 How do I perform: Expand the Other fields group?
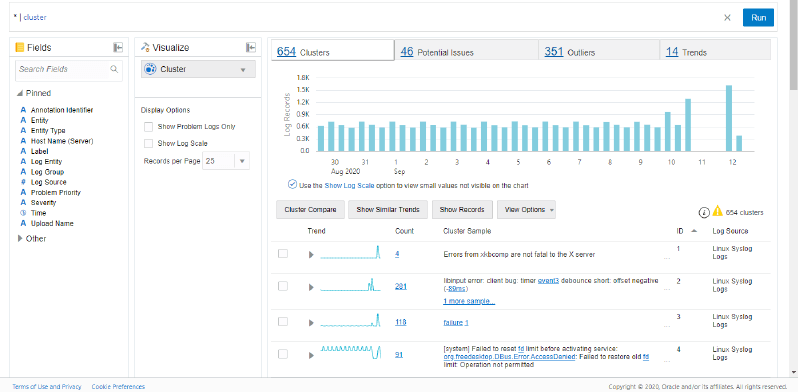click(x=20, y=238)
